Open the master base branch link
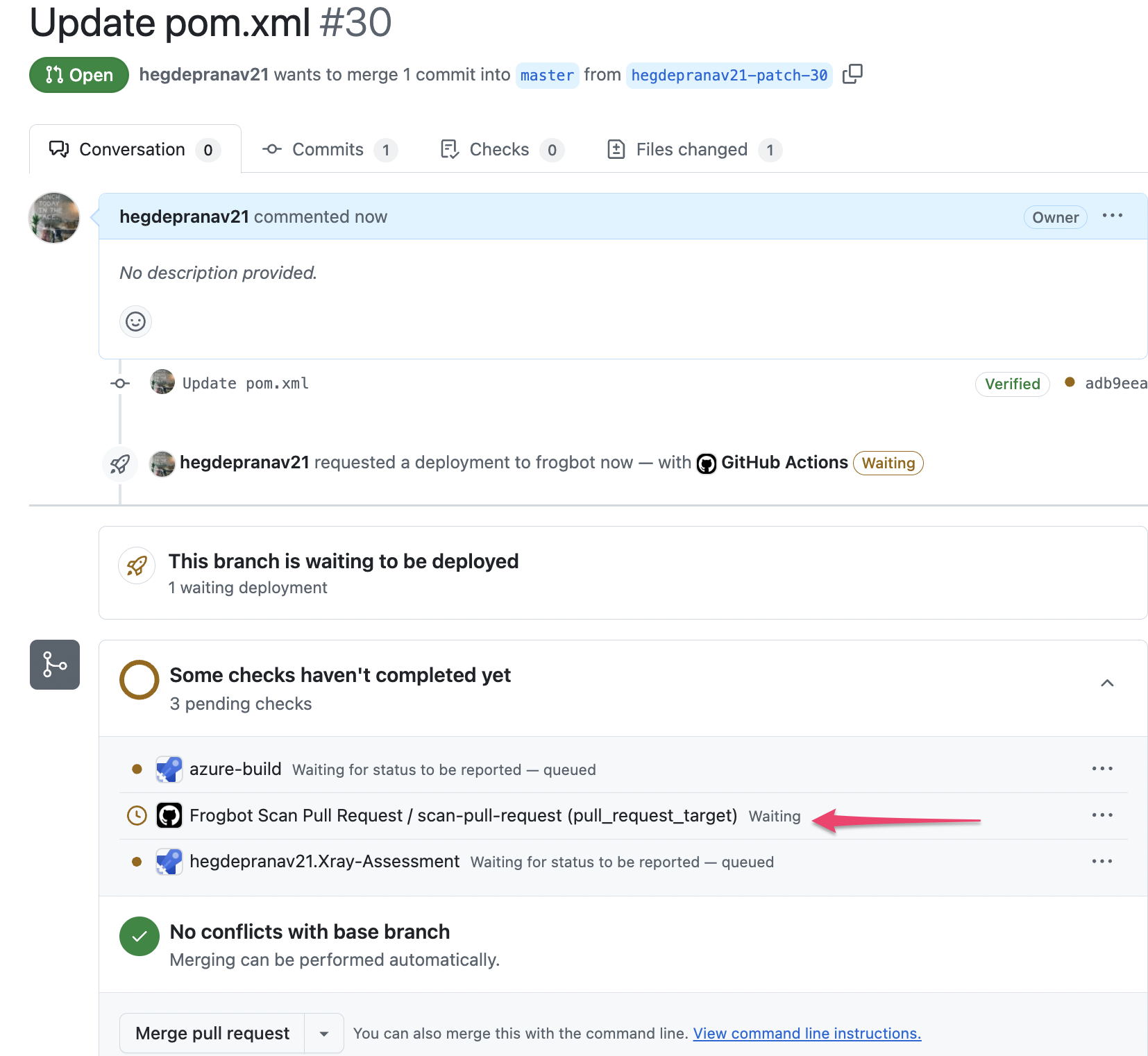Viewport: 1148px width, 1056px height. [547, 75]
